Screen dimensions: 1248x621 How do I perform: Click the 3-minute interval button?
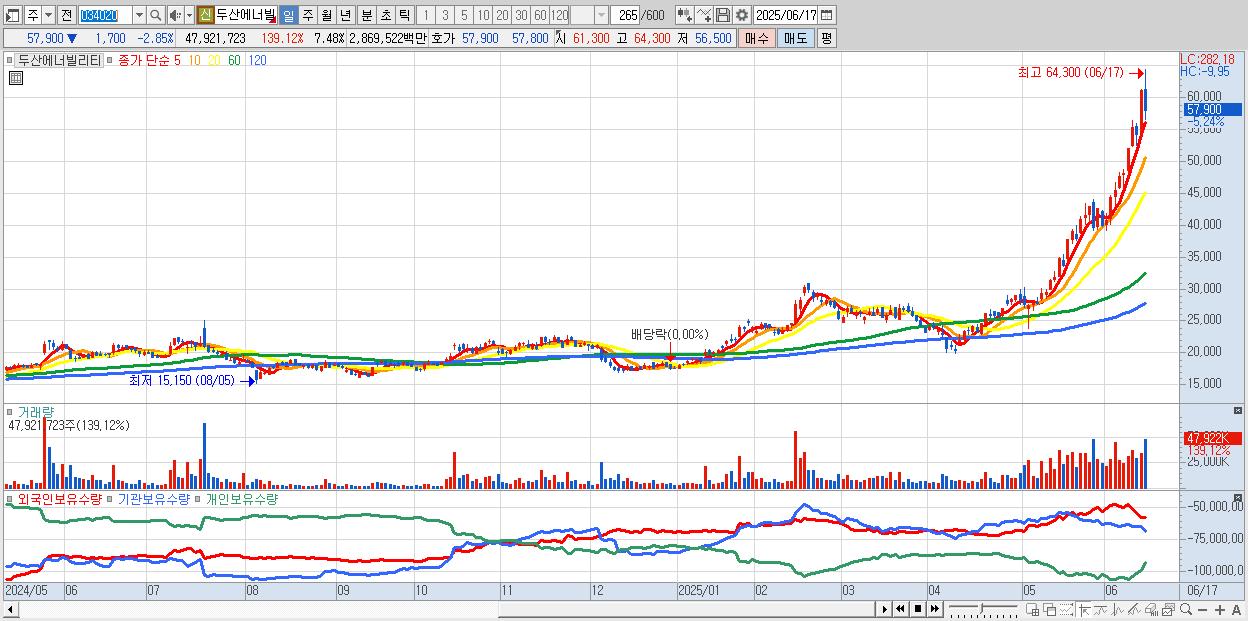click(x=445, y=15)
